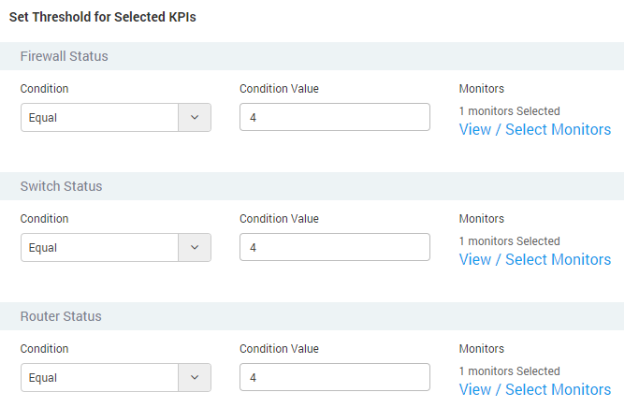Click the Set Threshold for Selected KPIs heading

point(103,17)
